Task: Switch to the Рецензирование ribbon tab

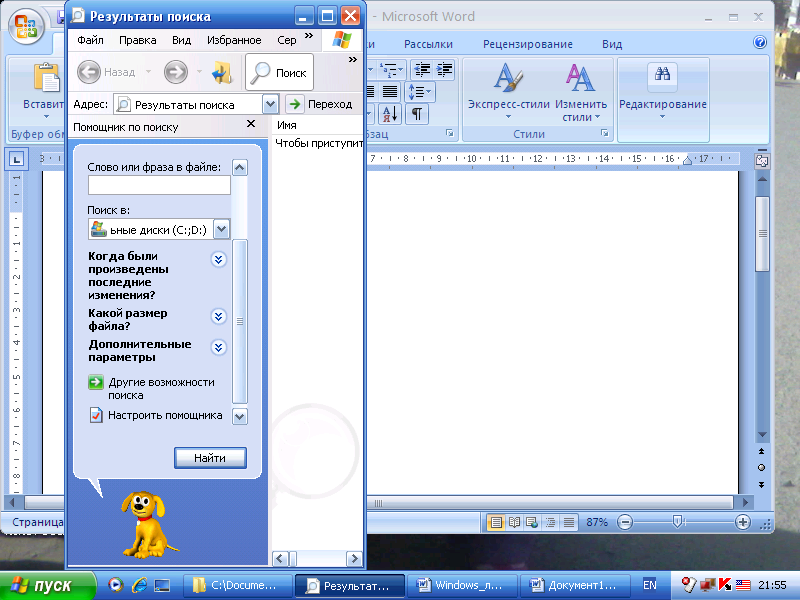Action: click(x=528, y=44)
